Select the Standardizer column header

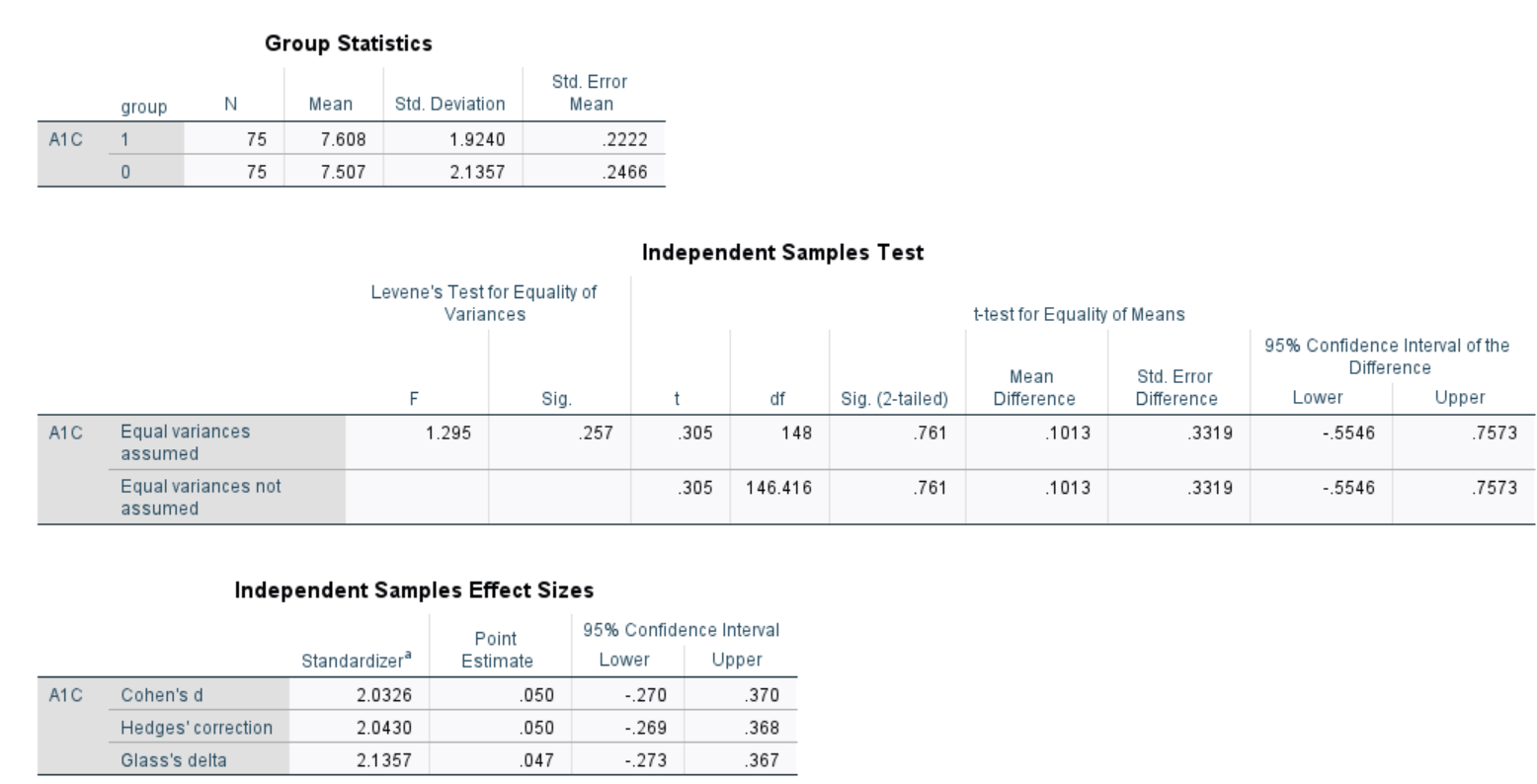pyautogui.click(x=356, y=661)
